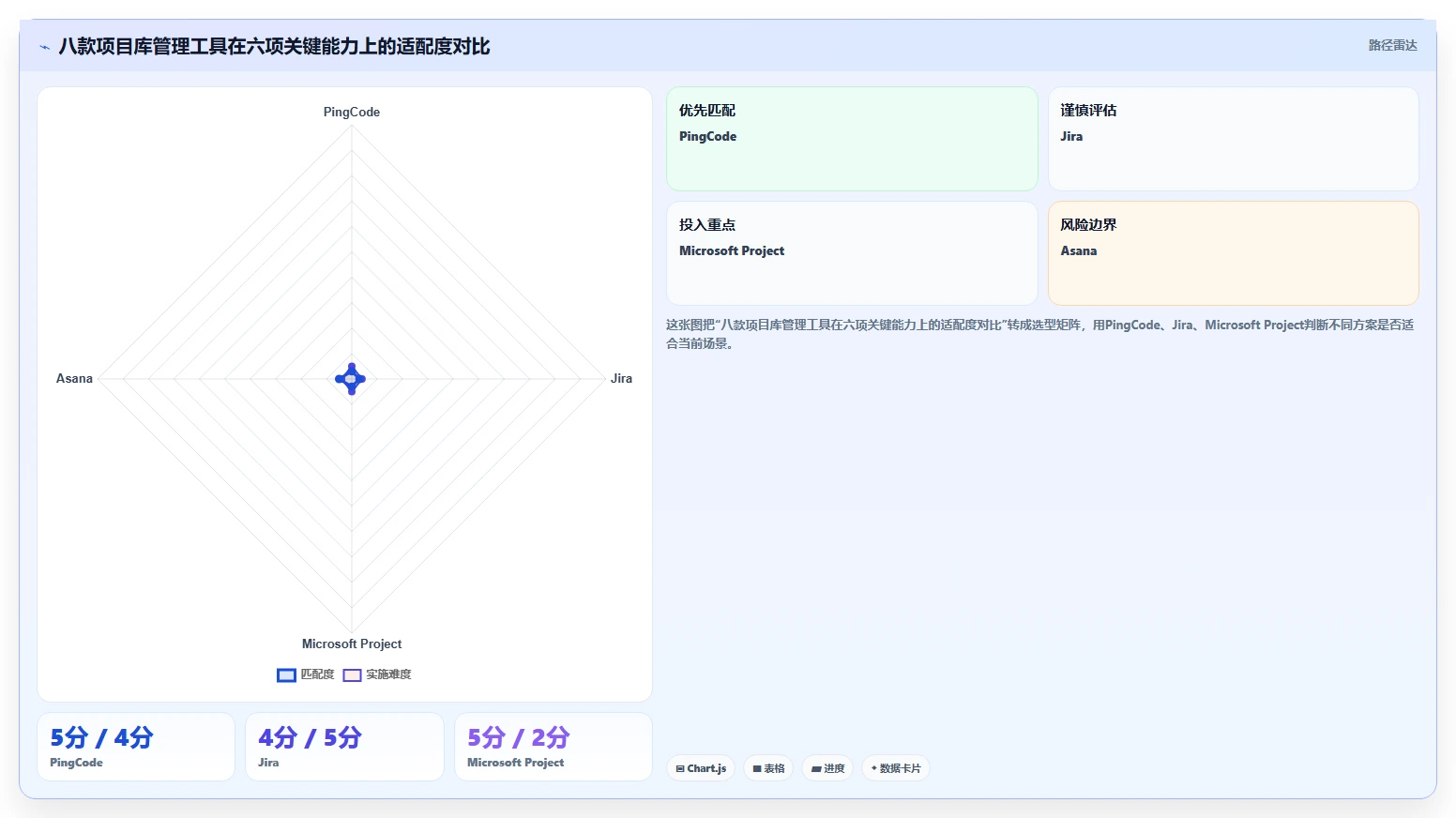Click the Jira axis label on radar
Viewport: 1456px width, 818px height.
(x=621, y=378)
